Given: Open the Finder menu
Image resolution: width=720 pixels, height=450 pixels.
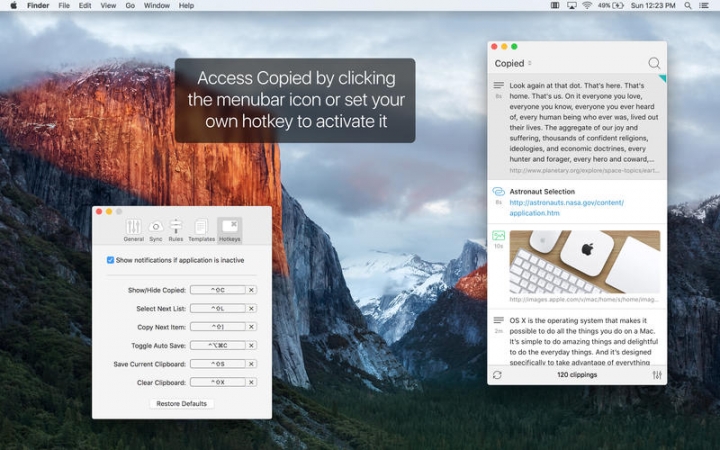Looking at the screenshot, I should pyautogui.click(x=38, y=6).
